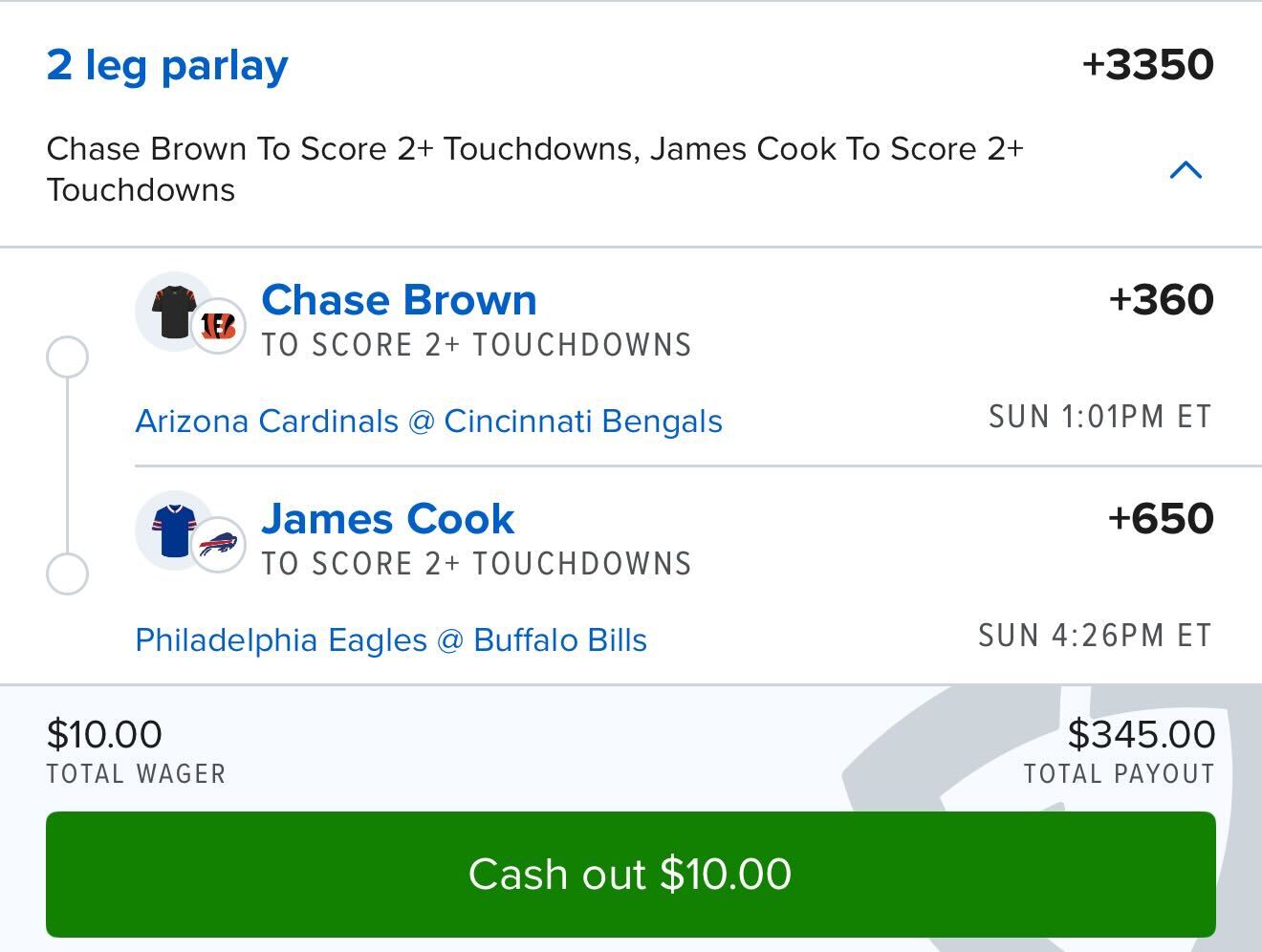
Task: Click the +360 odds for Chase Brown
Action: click(1161, 300)
